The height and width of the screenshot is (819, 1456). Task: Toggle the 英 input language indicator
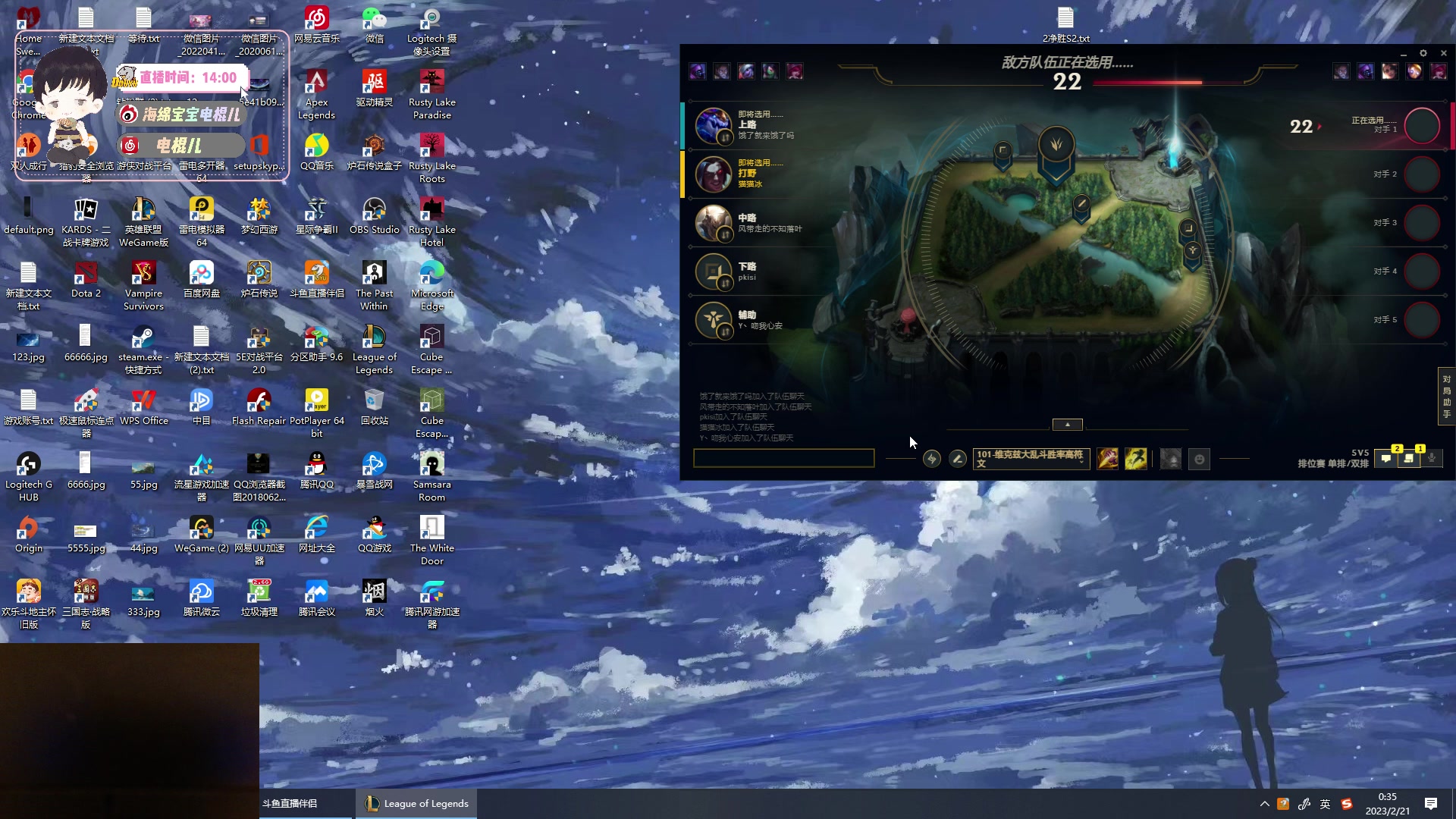point(1325,804)
